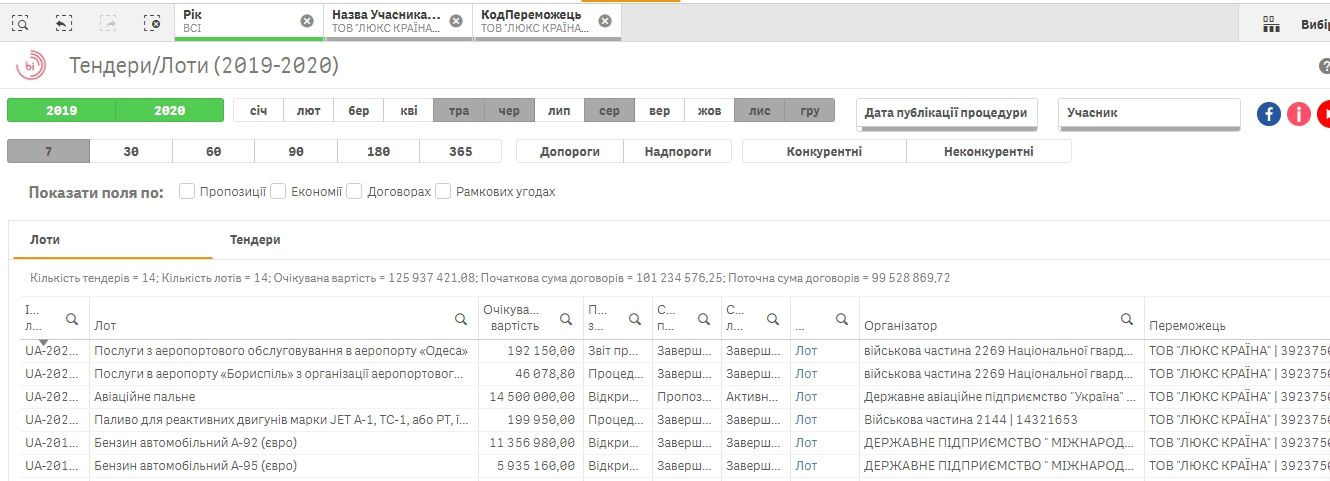Filter by Конкурентні procedures
The width and height of the screenshot is (1330, 481).
(824, 151)
